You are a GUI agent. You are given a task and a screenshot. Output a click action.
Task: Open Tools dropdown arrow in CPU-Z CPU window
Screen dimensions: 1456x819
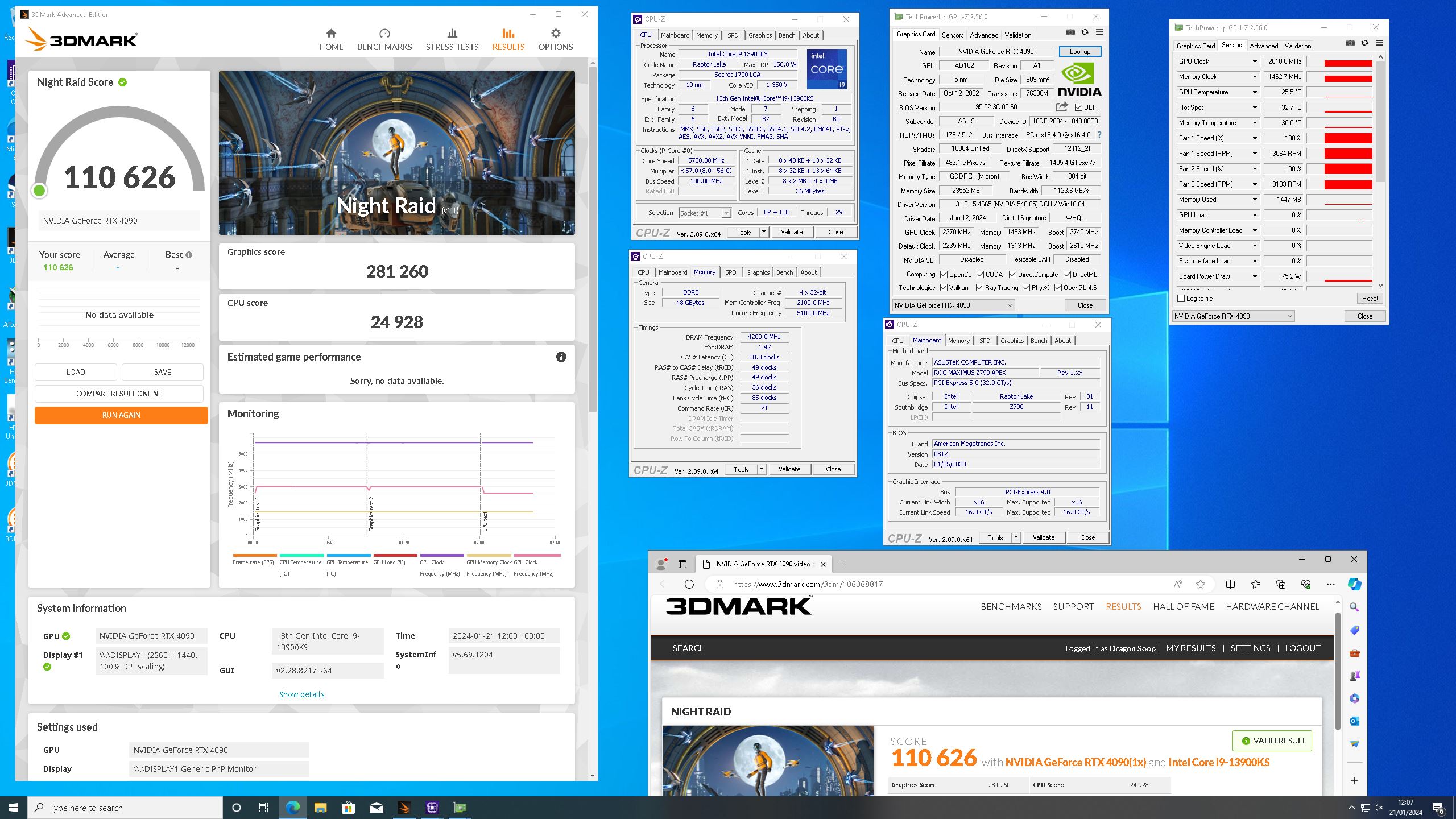[x=764, y=232]
